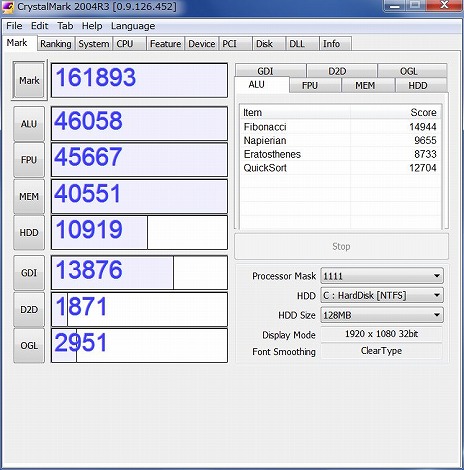The height and width of the screenshot is (470, 464).
Task: Switch to the System tab
Action: pyautogui.click(x=94, y=44)
